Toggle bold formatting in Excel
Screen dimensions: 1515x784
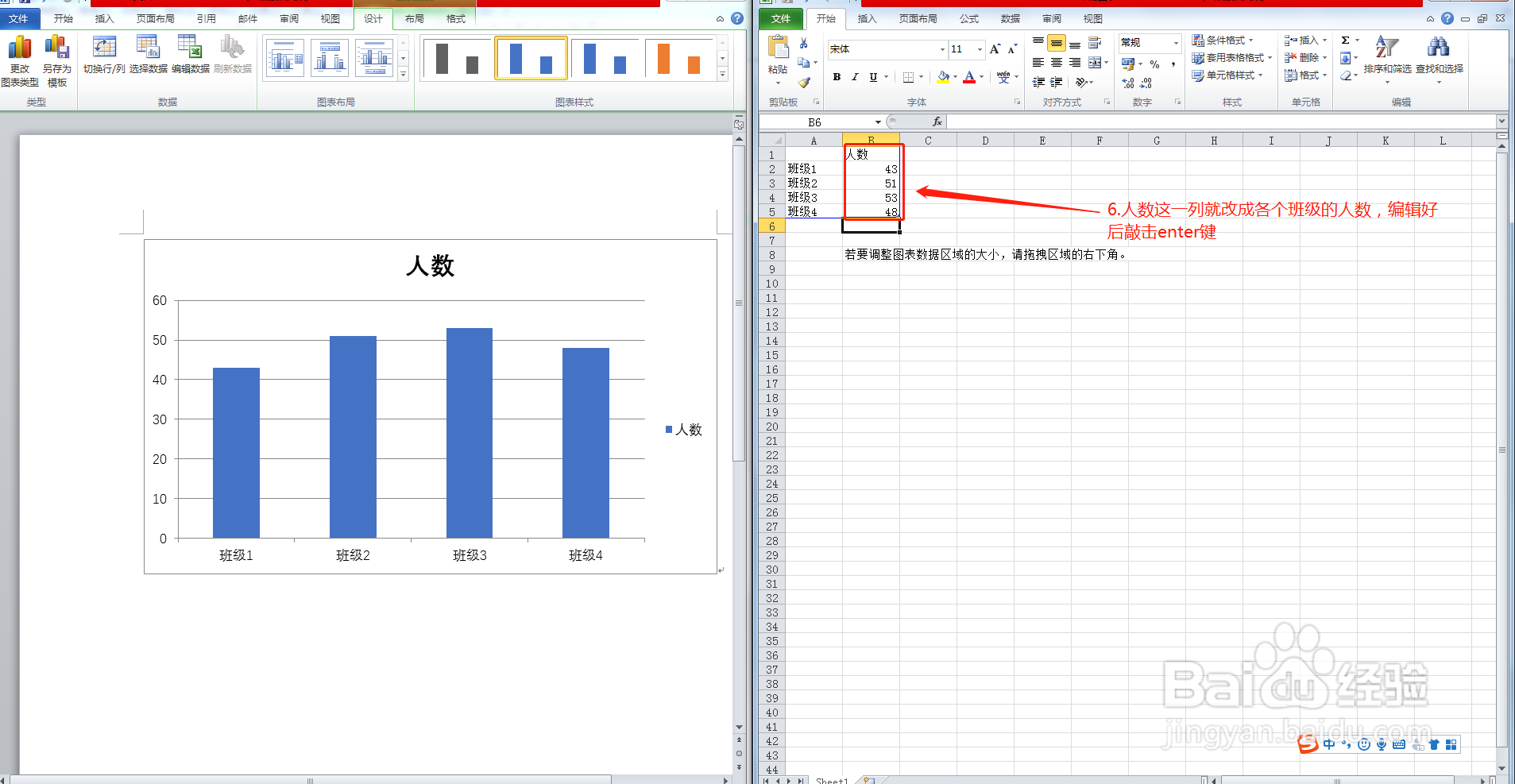pyautogui.click(x=837, y=77)
